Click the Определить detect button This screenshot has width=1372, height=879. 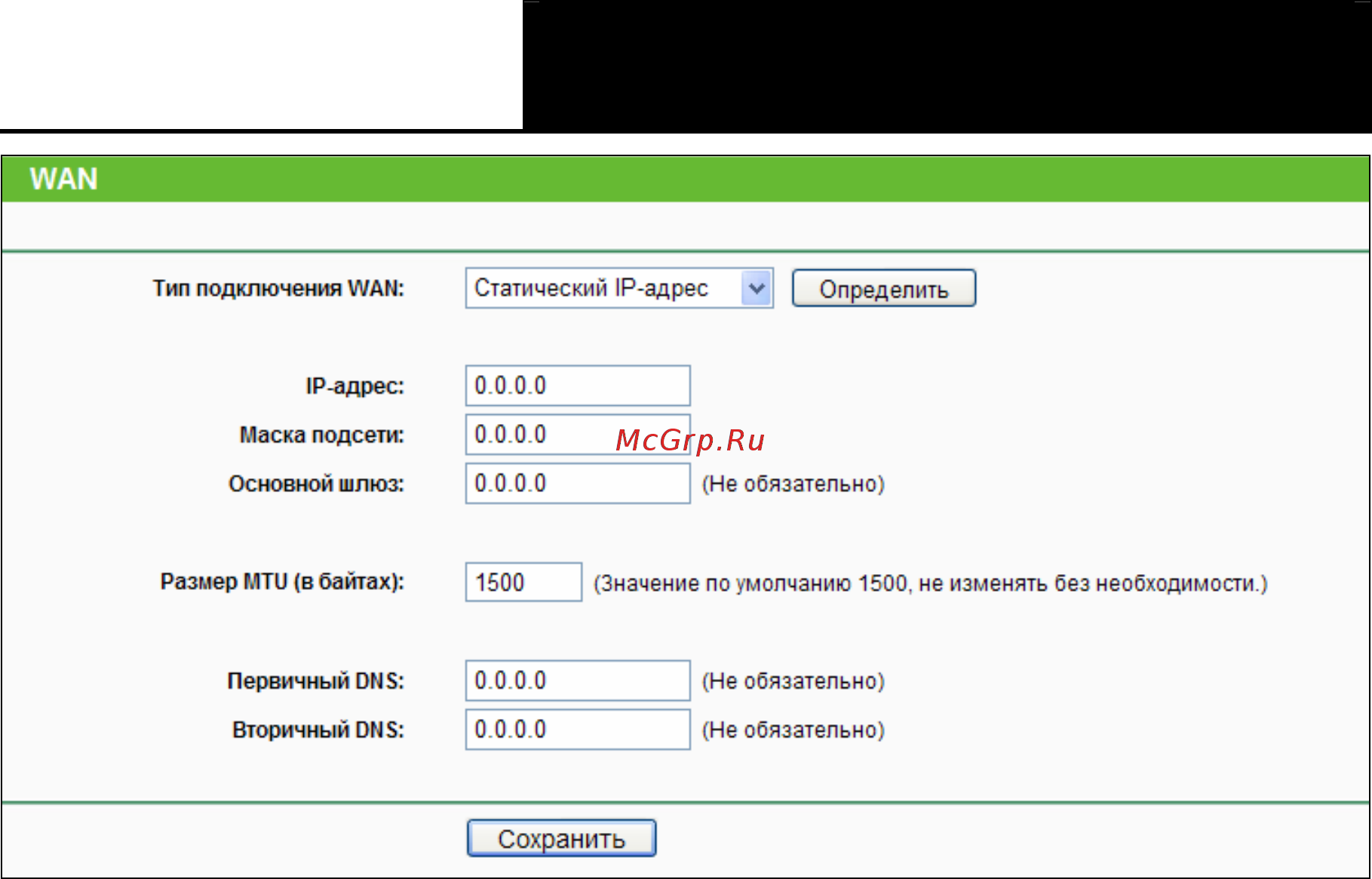click(x=884, y=289)
